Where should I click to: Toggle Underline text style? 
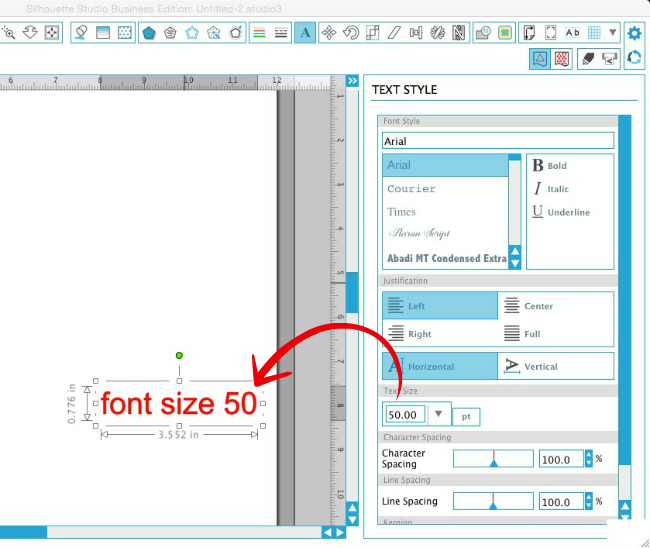561,212
